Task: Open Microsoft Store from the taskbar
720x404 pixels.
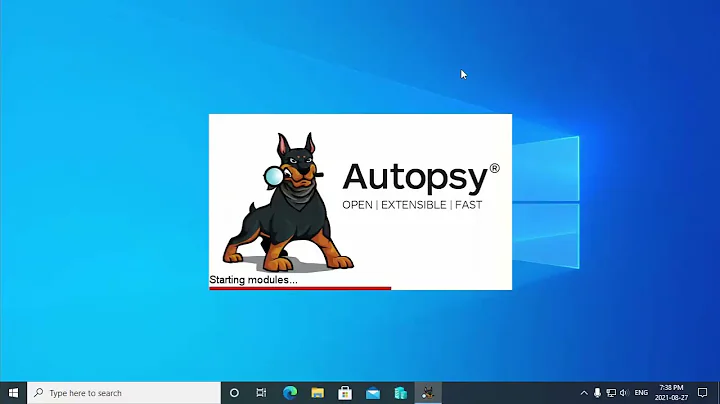Action: [x=345, y=393]
